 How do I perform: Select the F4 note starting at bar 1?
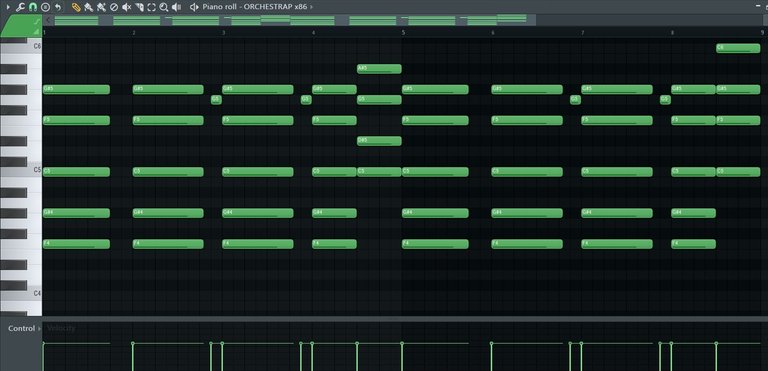click(76, 244)
